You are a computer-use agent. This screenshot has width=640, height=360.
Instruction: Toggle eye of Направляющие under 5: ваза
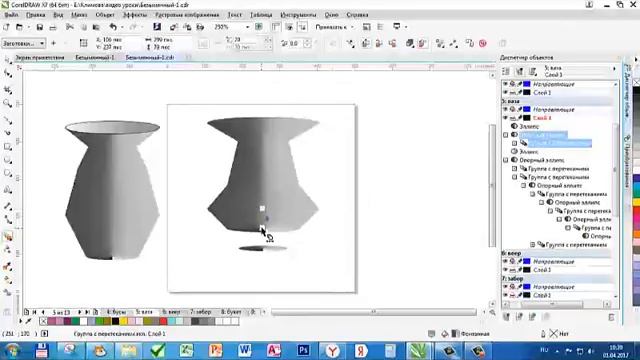click(x=506, y=109)
